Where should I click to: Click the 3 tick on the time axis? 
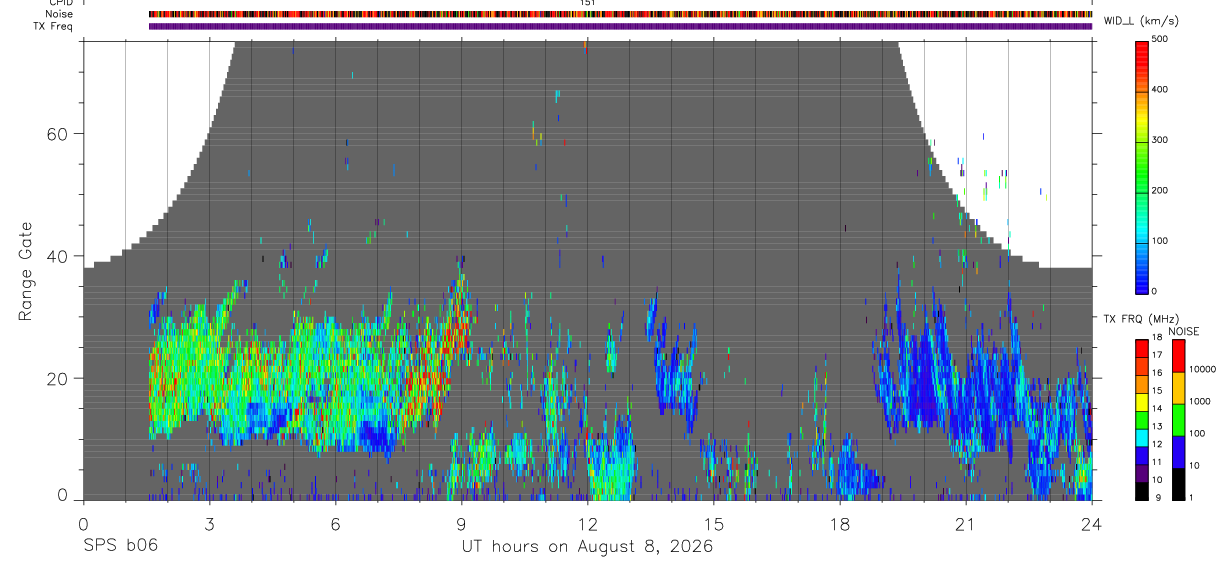(209, 524)
